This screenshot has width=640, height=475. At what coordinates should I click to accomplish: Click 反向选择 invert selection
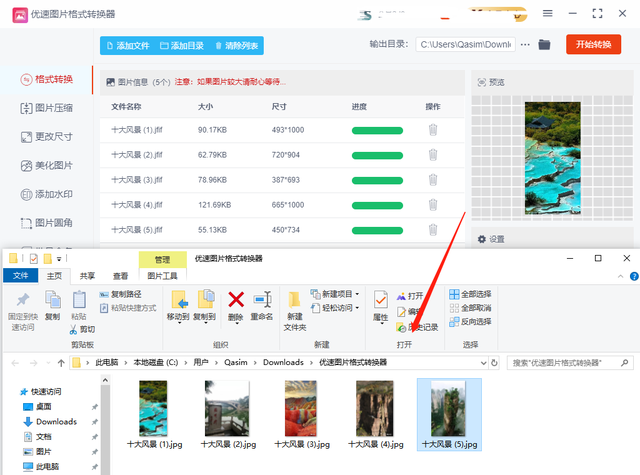(x=470, y=322)
